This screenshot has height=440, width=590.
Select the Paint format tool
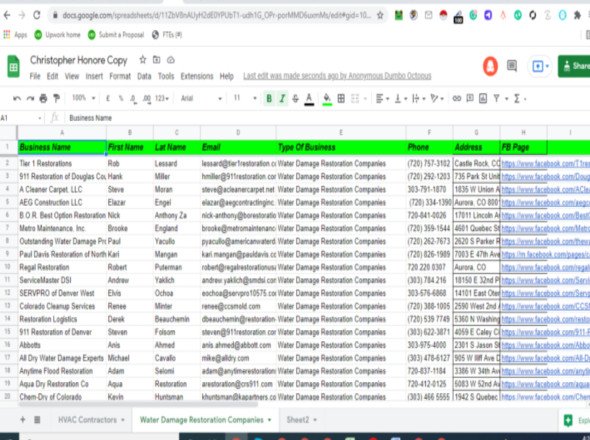[x=56, y=99]
